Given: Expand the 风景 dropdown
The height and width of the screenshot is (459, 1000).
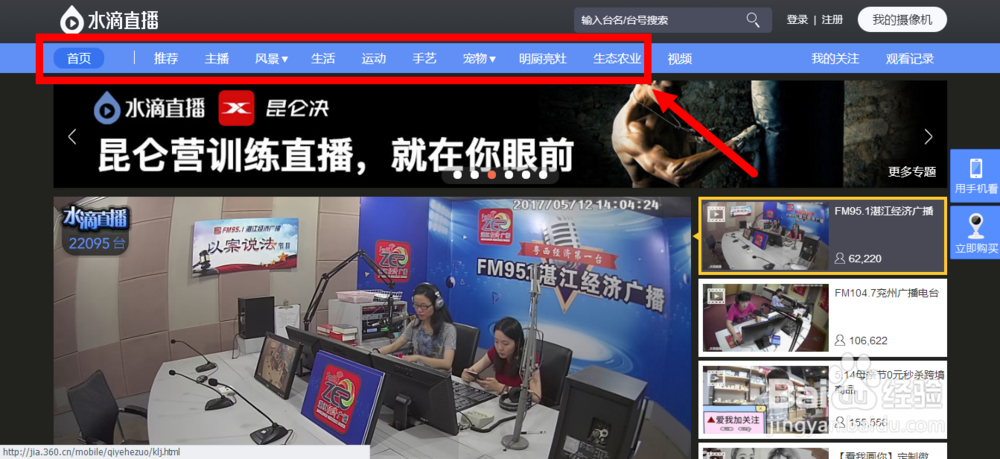Looking at the screenshot, I should 272,59.
